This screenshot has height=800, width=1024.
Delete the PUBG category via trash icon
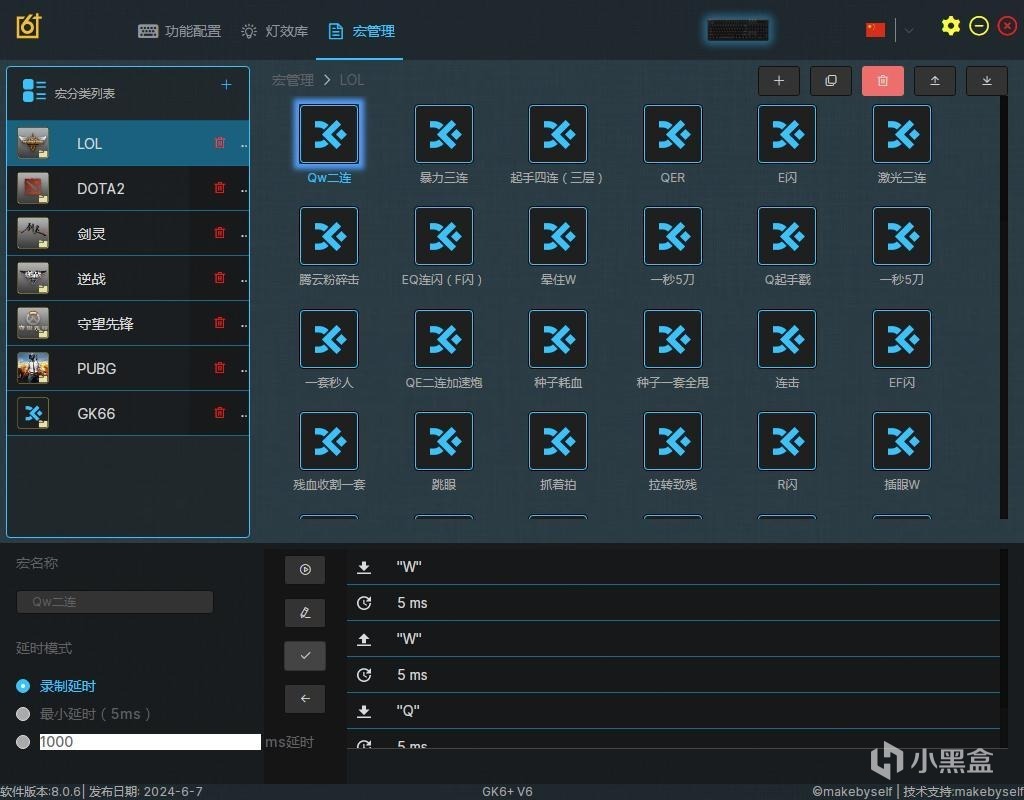click(220, 368)
